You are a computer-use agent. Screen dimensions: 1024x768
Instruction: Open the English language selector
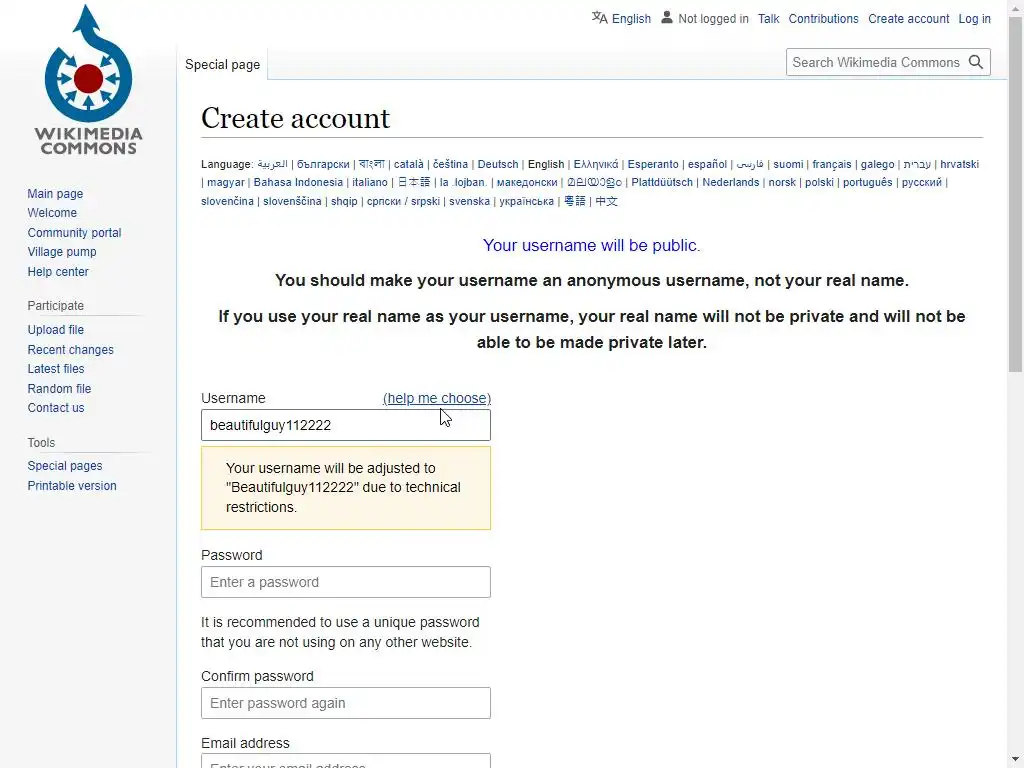coord(631,19)
